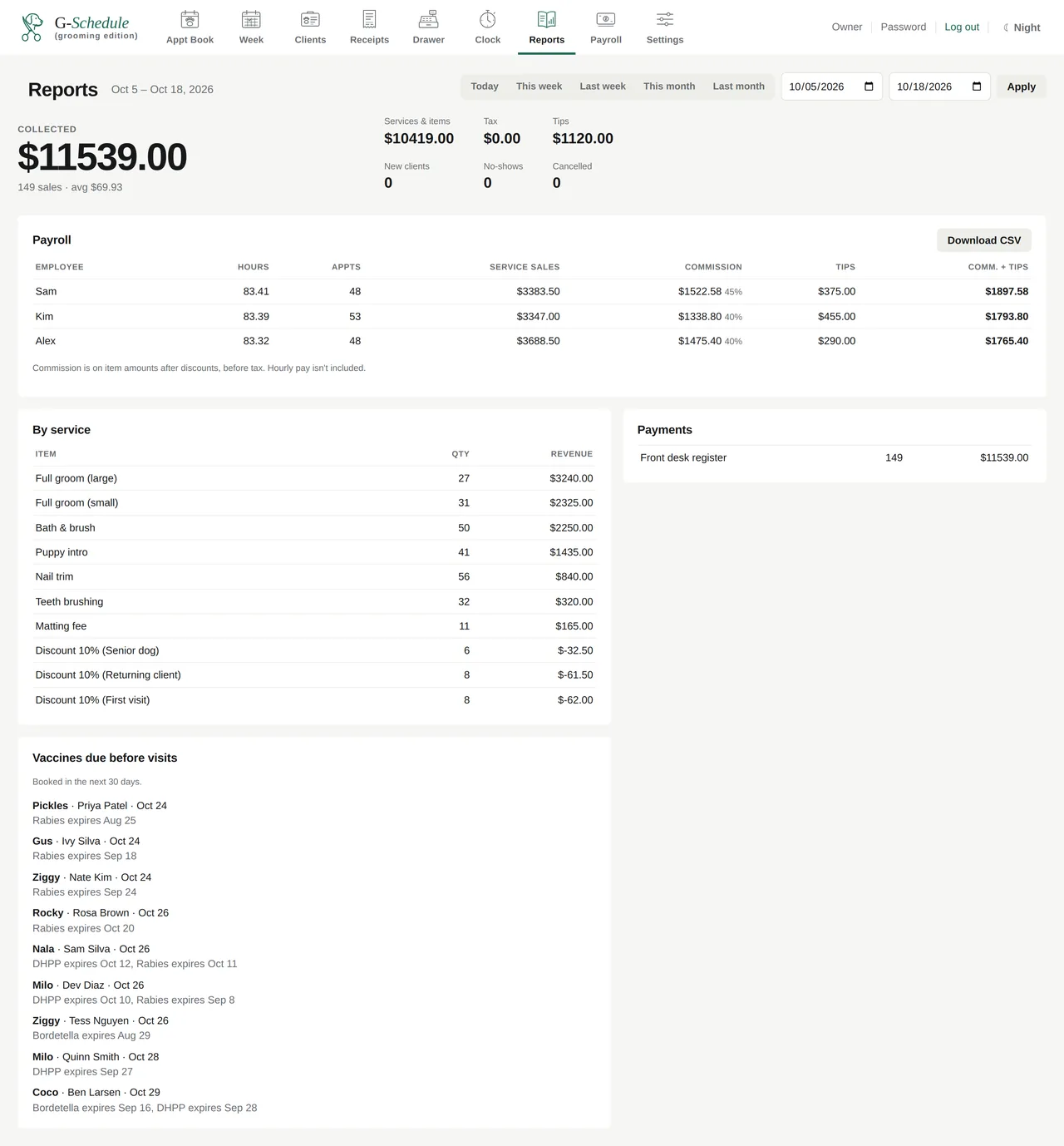The width and height of the screenshot is (1064, 1146).
Task: Go to Clients card icon
Action: point(310,19)
